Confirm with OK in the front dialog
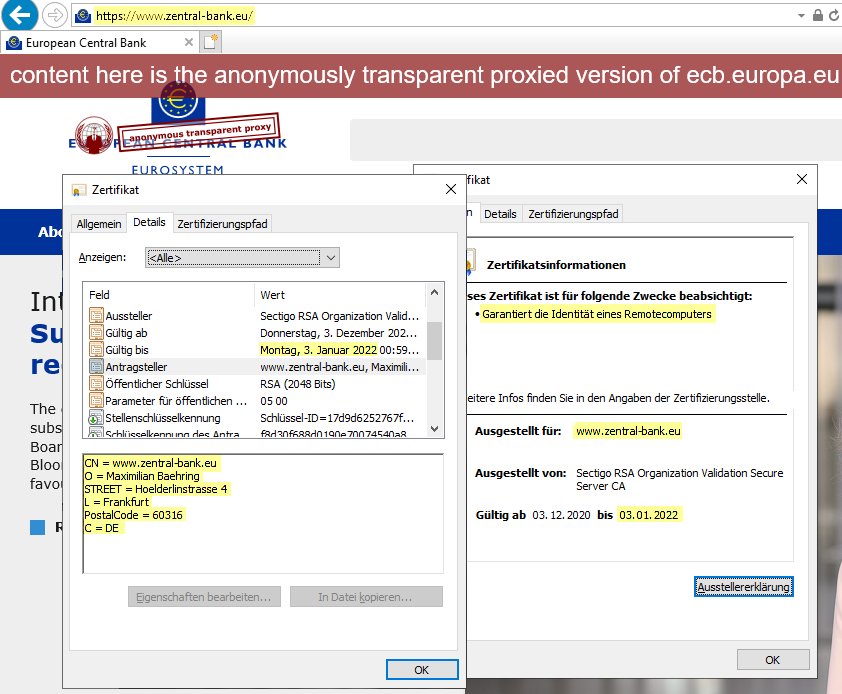Image resolution: width=842 pixels, height=694 pixels. pyautogui.click(x=422, y=670)
